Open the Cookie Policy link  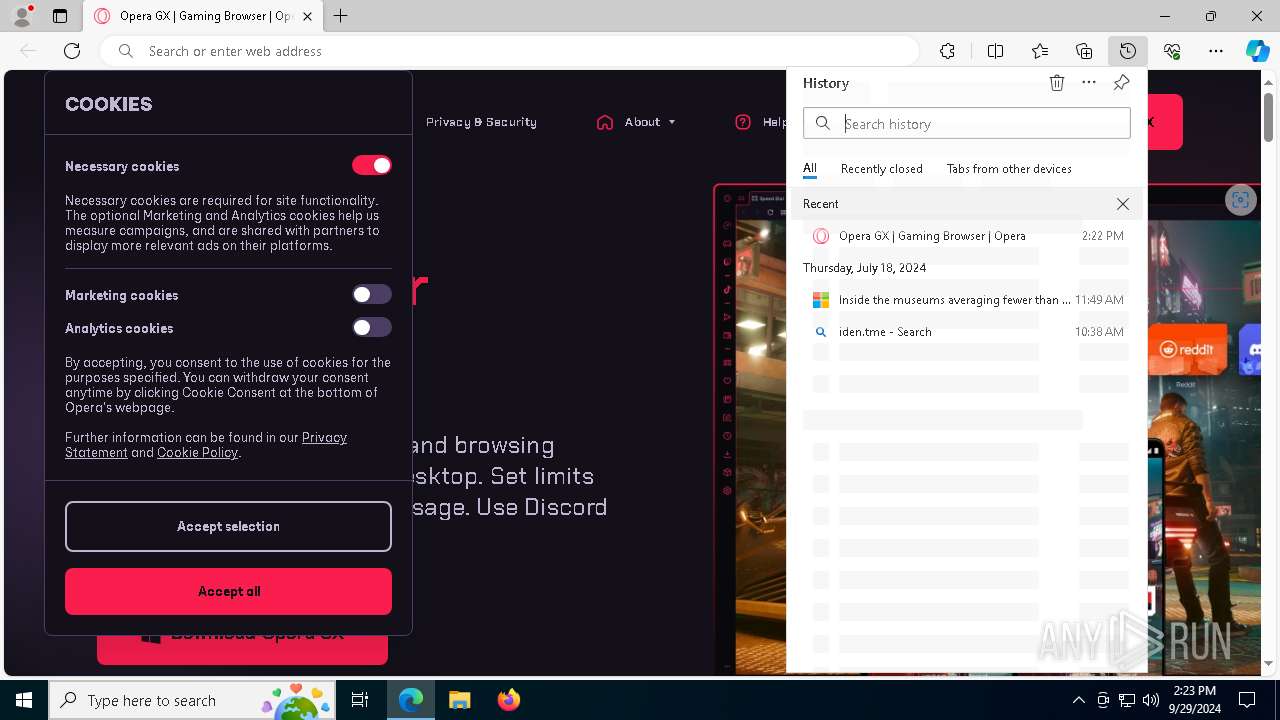[x=197, y=453]
